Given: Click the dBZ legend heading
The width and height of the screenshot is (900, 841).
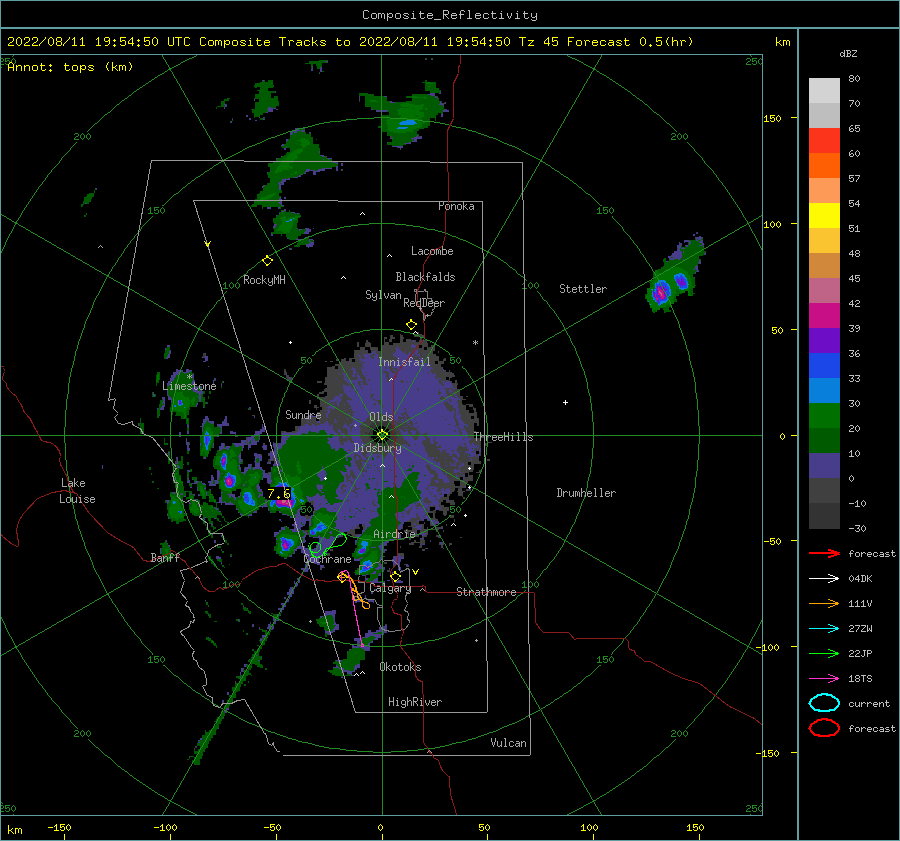Looking at the screenshot, I should coord(848,53).
